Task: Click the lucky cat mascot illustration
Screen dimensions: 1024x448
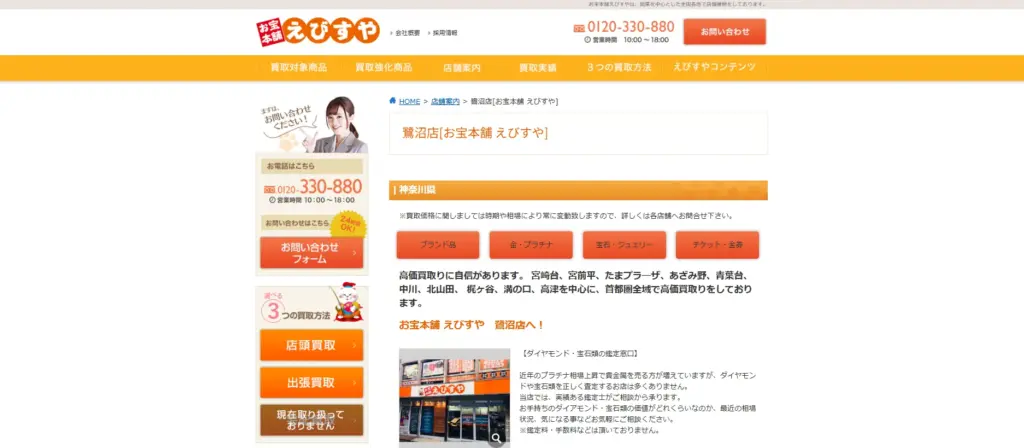Action: 345,299
